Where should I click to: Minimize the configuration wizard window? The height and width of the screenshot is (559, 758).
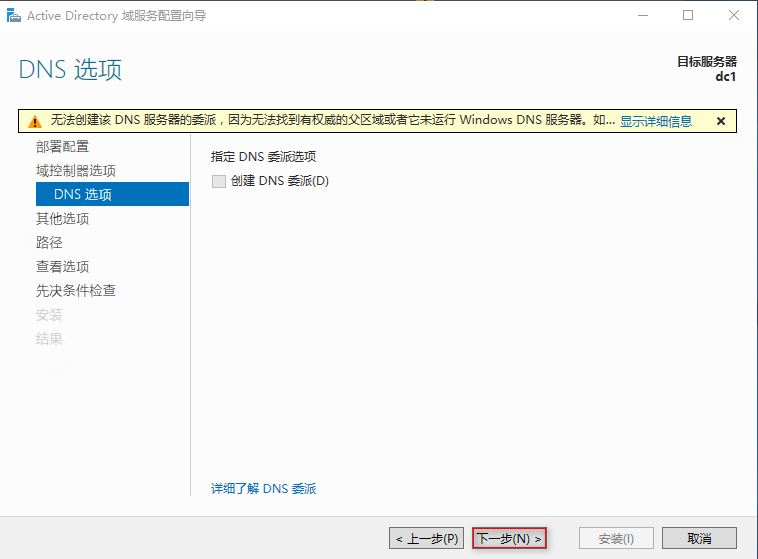point(643,16)
